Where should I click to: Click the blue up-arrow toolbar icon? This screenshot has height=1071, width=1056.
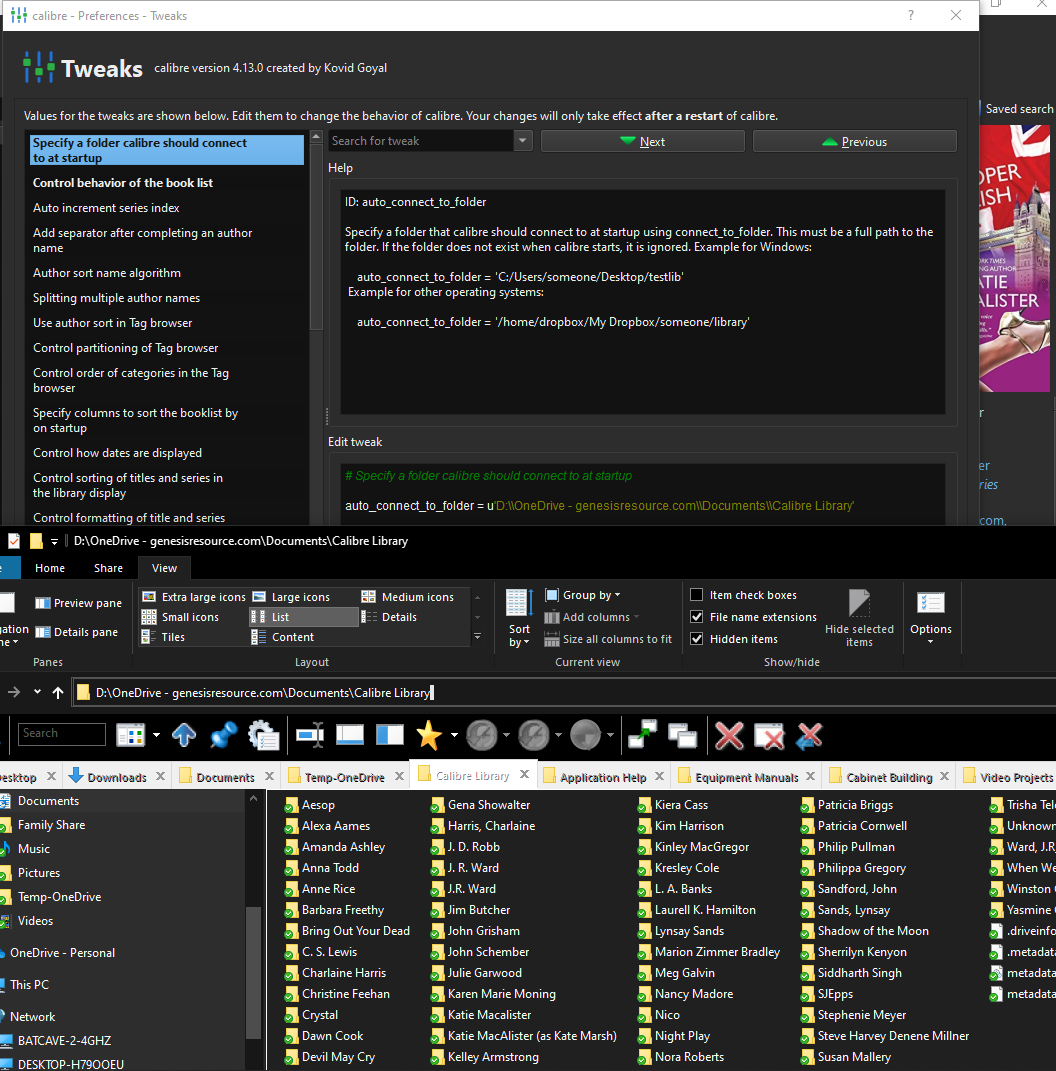click(x=184, y=735)
